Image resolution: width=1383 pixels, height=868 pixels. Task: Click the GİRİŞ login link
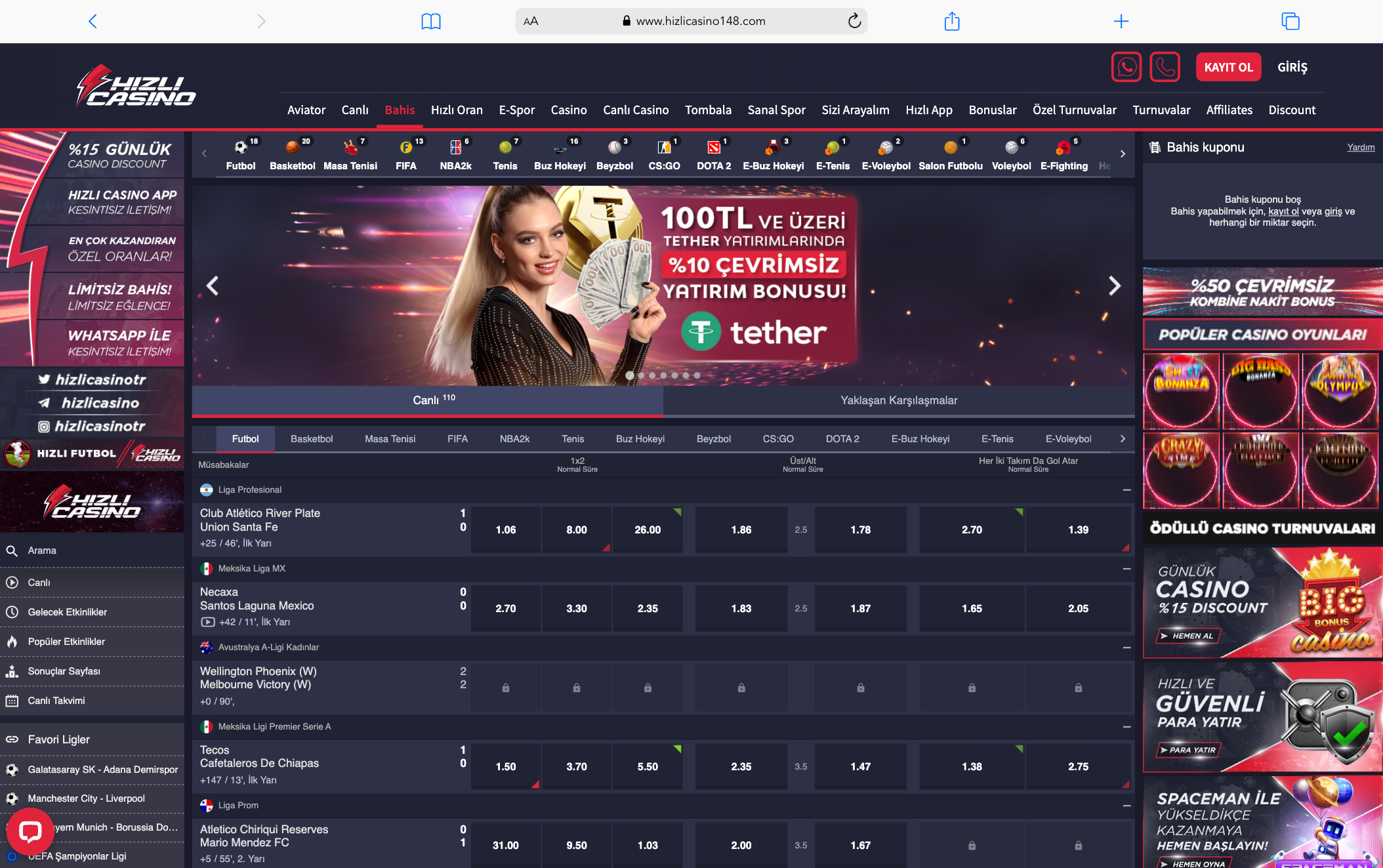pyautogui.click(x=1292, y=67)
